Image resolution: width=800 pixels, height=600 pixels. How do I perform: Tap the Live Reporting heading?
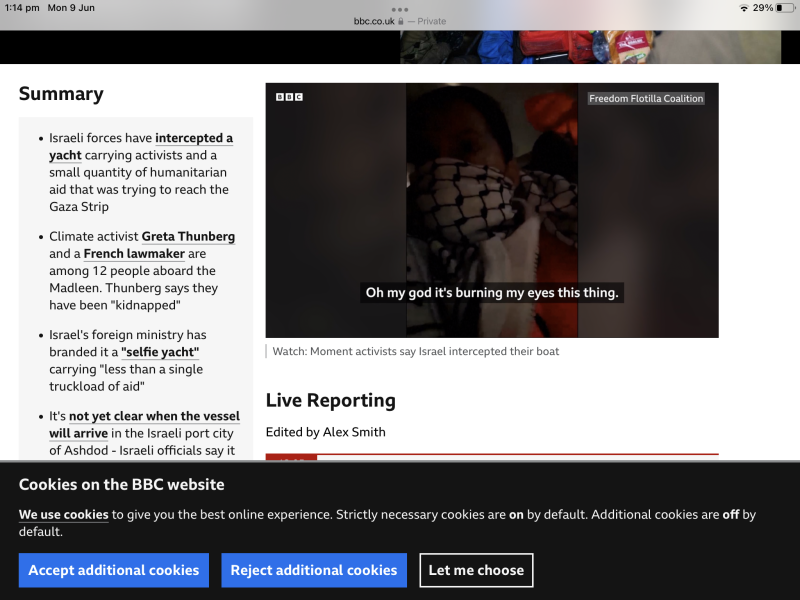coord(331,401)
